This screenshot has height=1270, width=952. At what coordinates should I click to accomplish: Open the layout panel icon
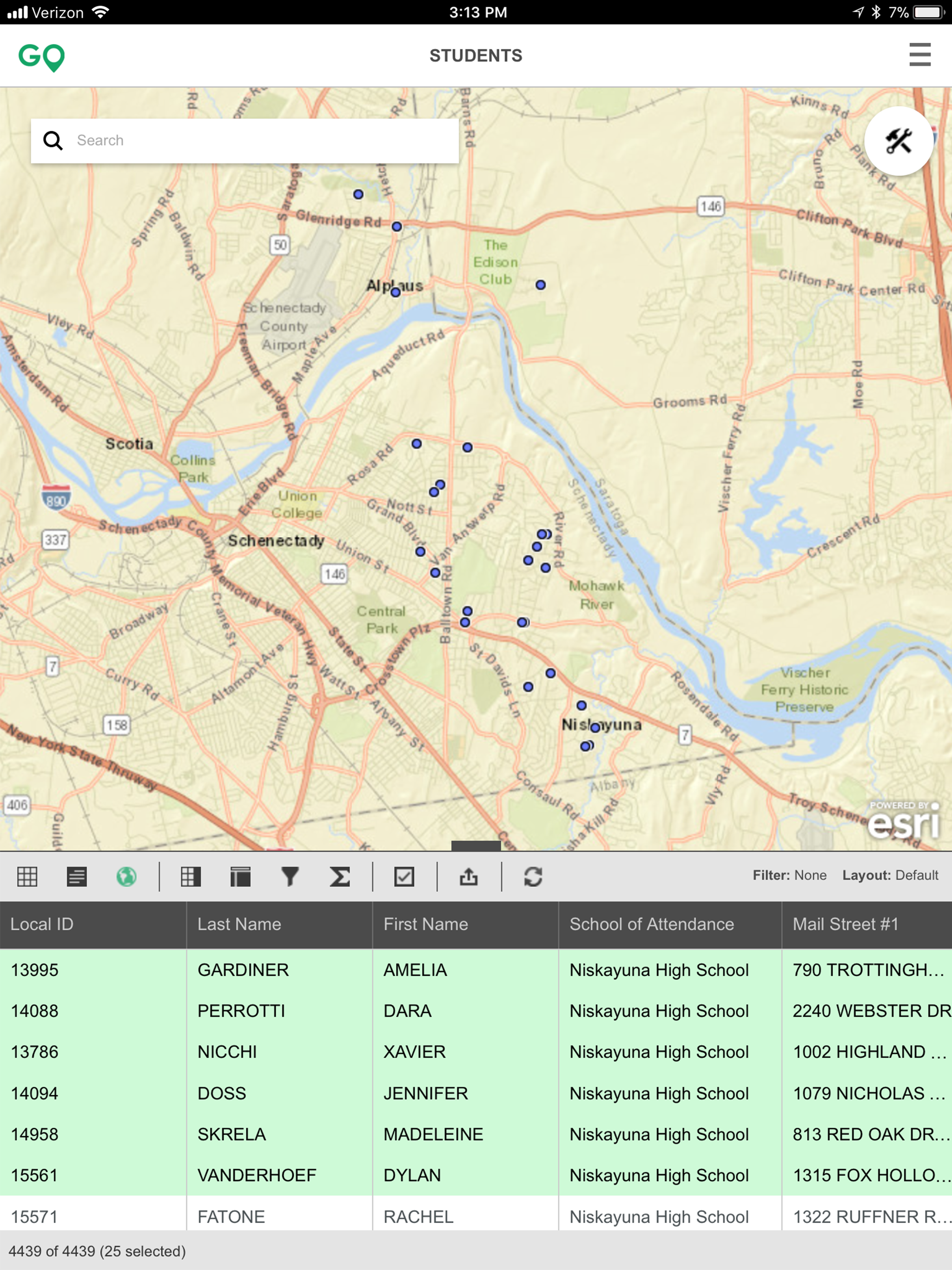[240, 876]
